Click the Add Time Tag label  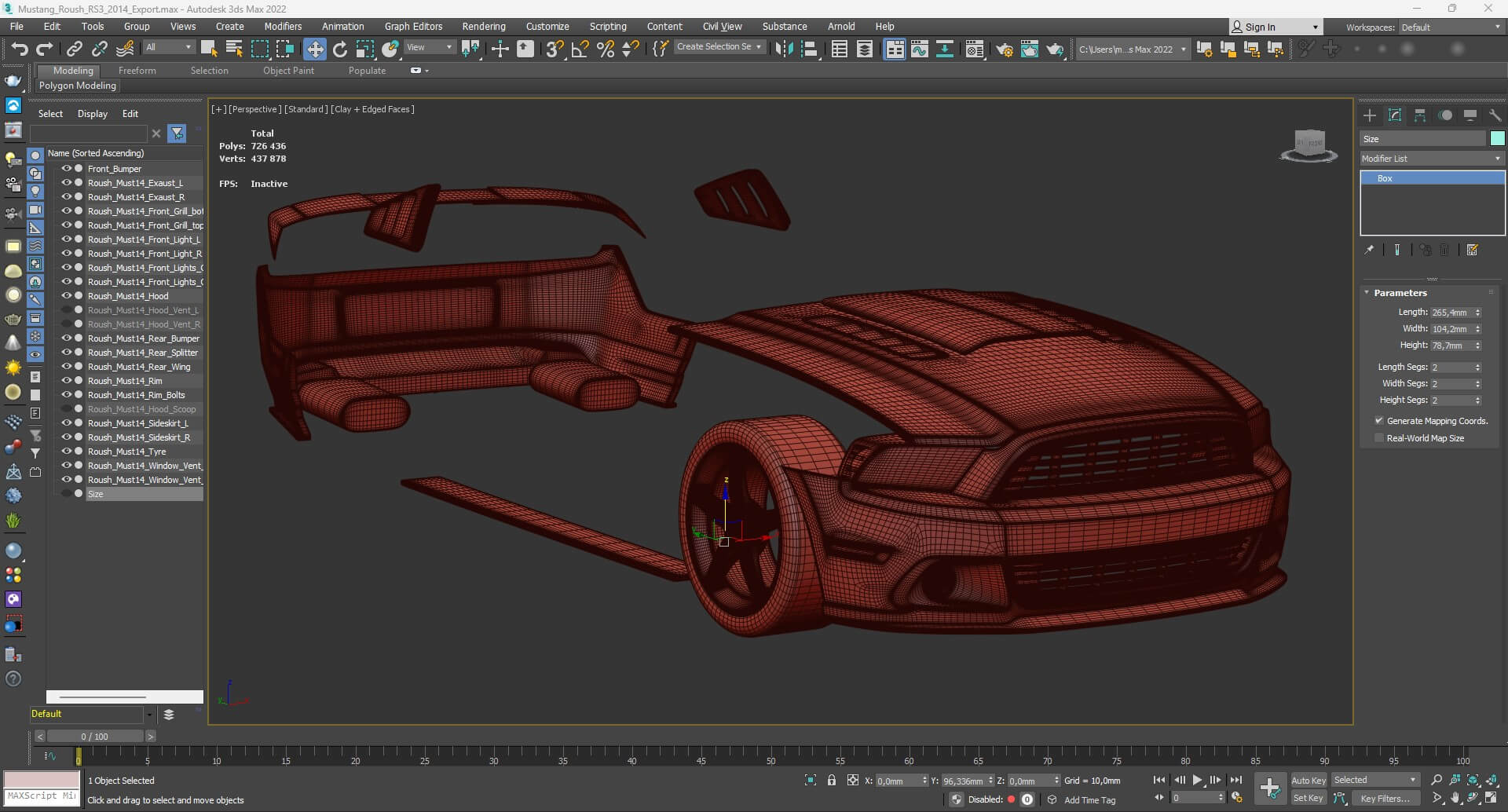coord(1089,799)
